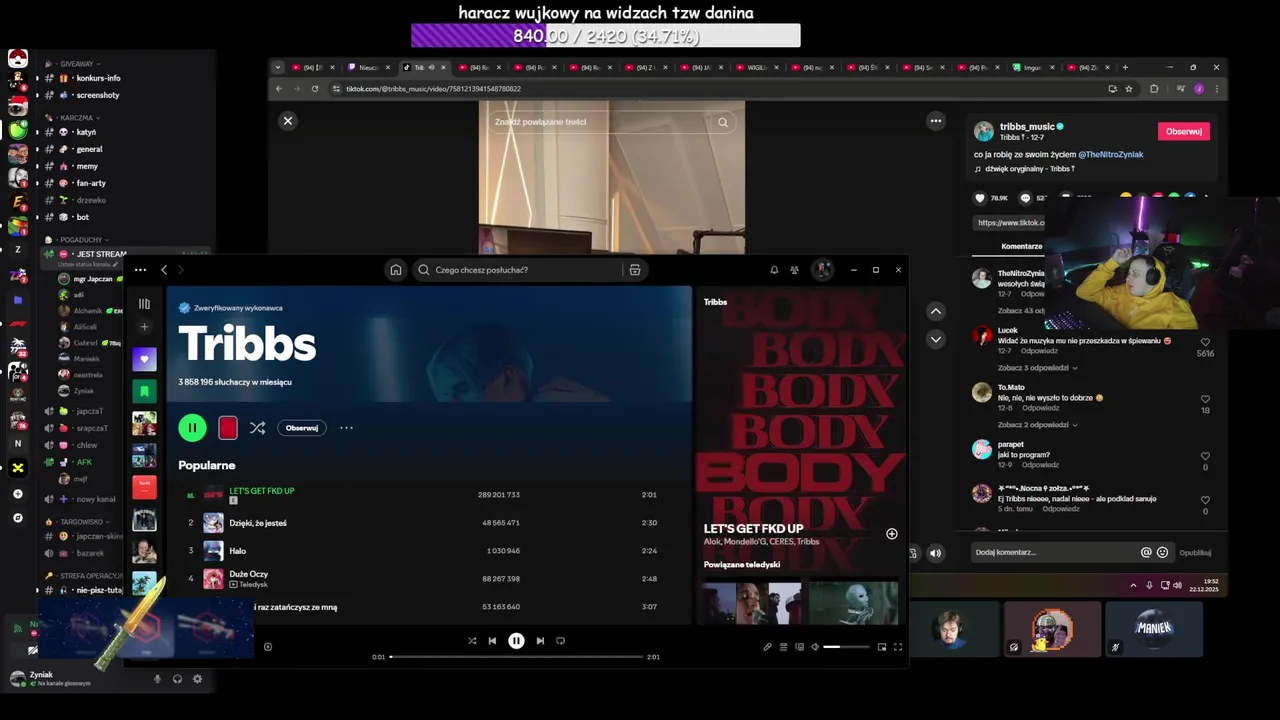Reload the TikTok page in browser
Screen dimensions: 1280x720
click(315, 89)
